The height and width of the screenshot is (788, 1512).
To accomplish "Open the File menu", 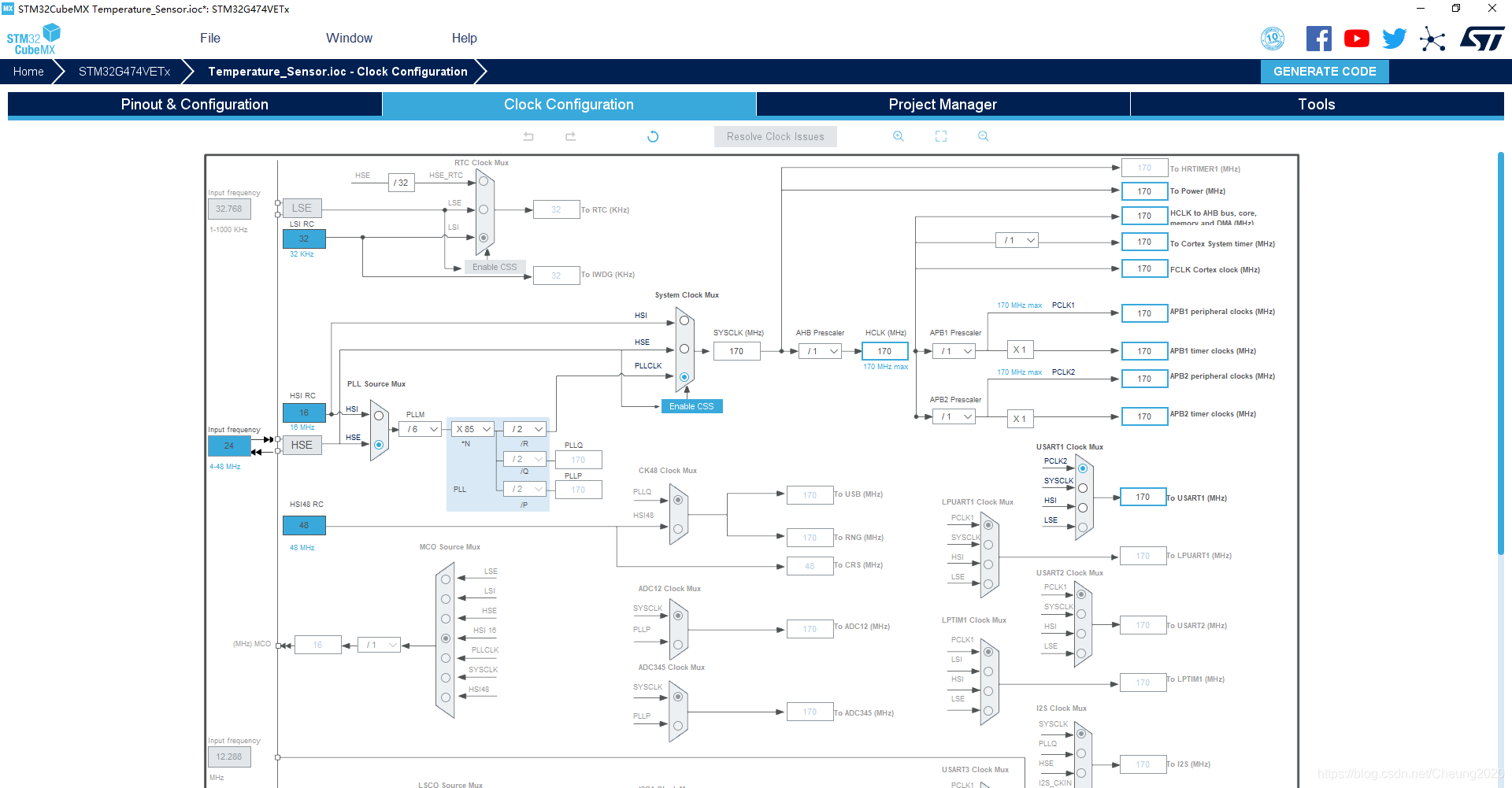I will click(x=210, y=38).
